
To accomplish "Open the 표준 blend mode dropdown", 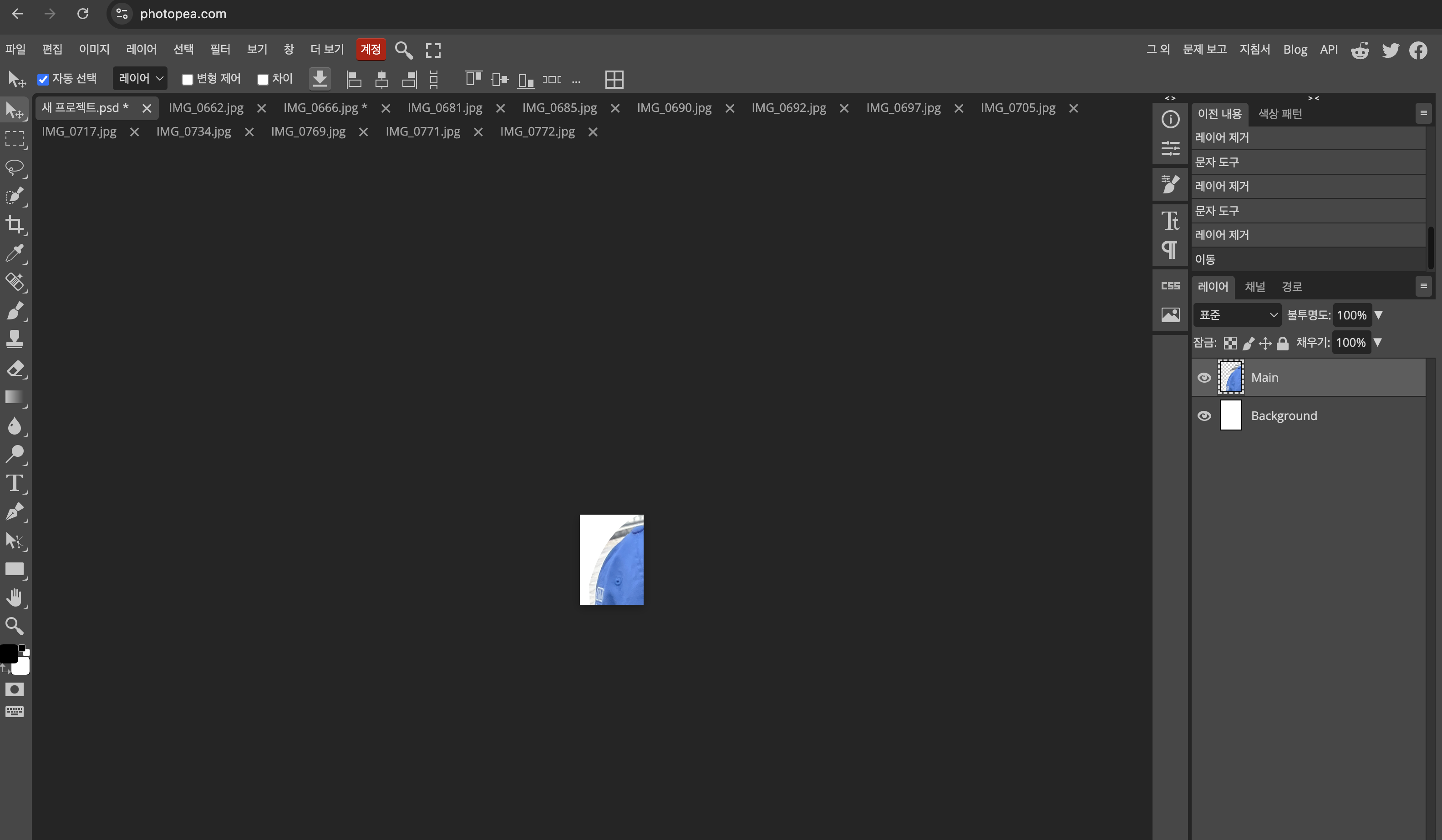I will [1238, 315].
